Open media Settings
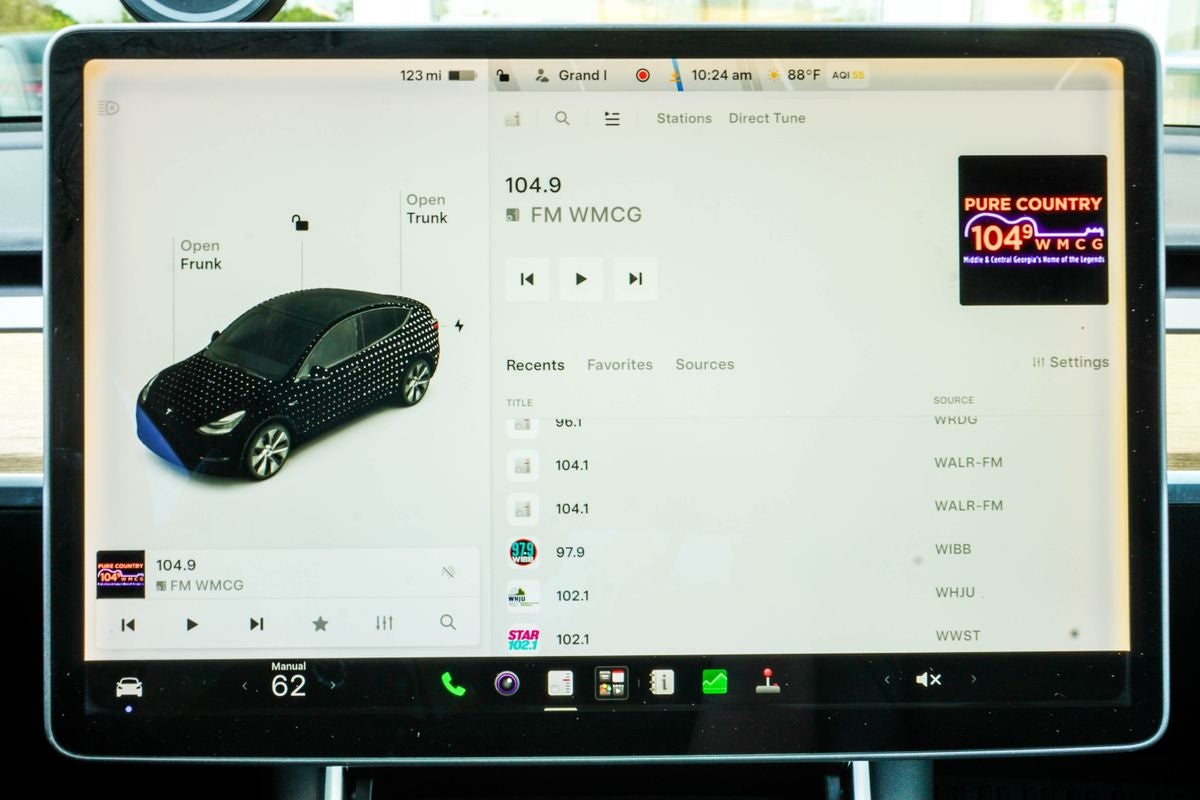The height and width of the screenshot is (800, 1200). [1071, 362]
